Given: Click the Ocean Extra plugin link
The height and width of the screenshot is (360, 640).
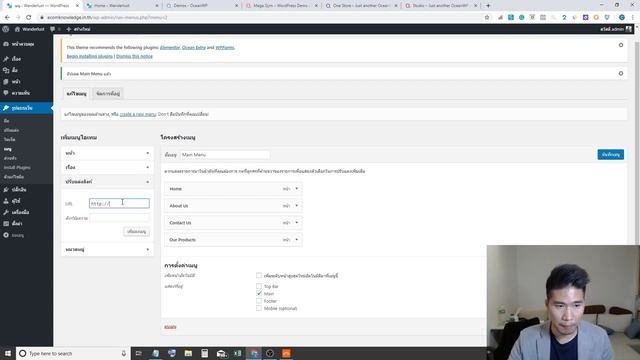Looking at the screenshot, I should [193, 48].
